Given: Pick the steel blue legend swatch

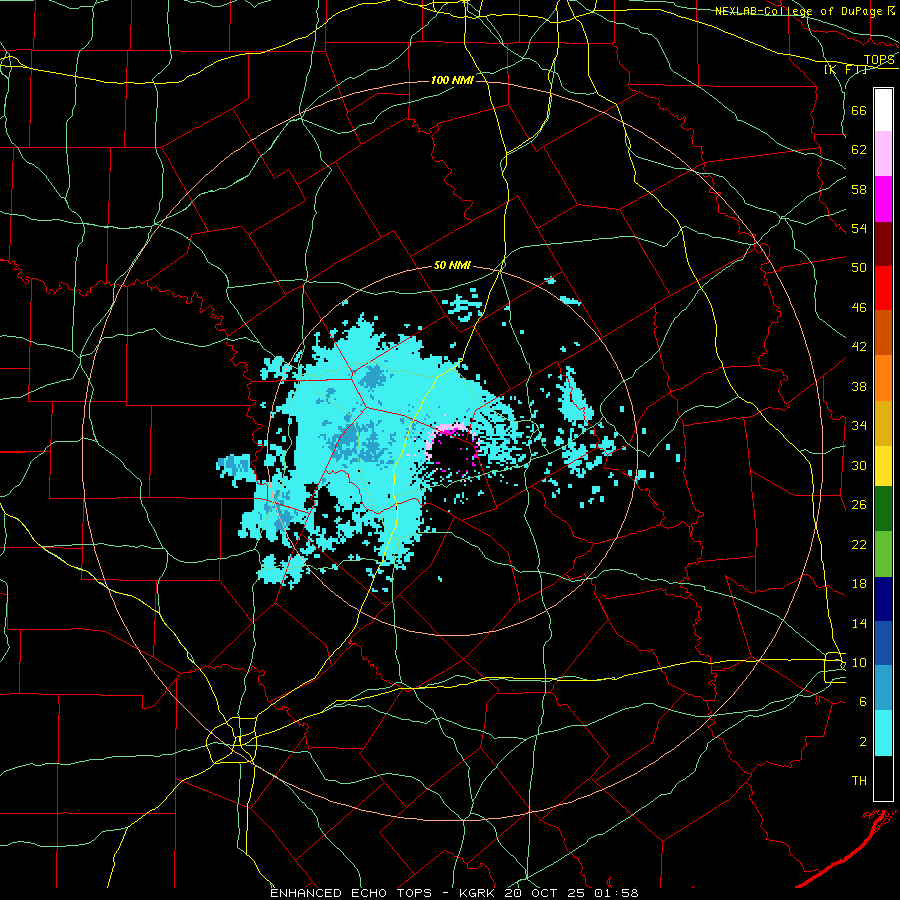Looking at the screenshot, I should coord(883,688).
